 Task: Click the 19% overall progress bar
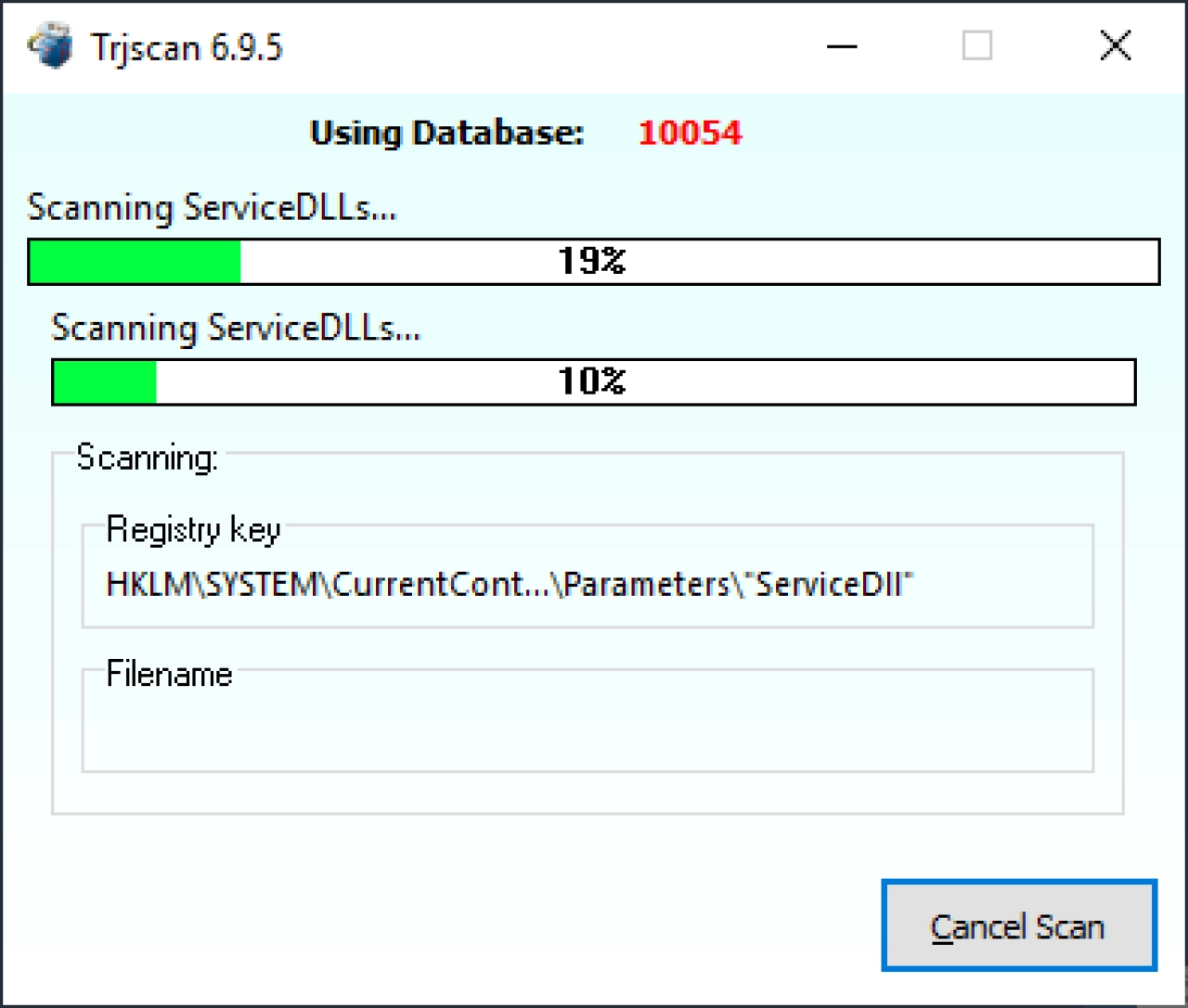594,261
